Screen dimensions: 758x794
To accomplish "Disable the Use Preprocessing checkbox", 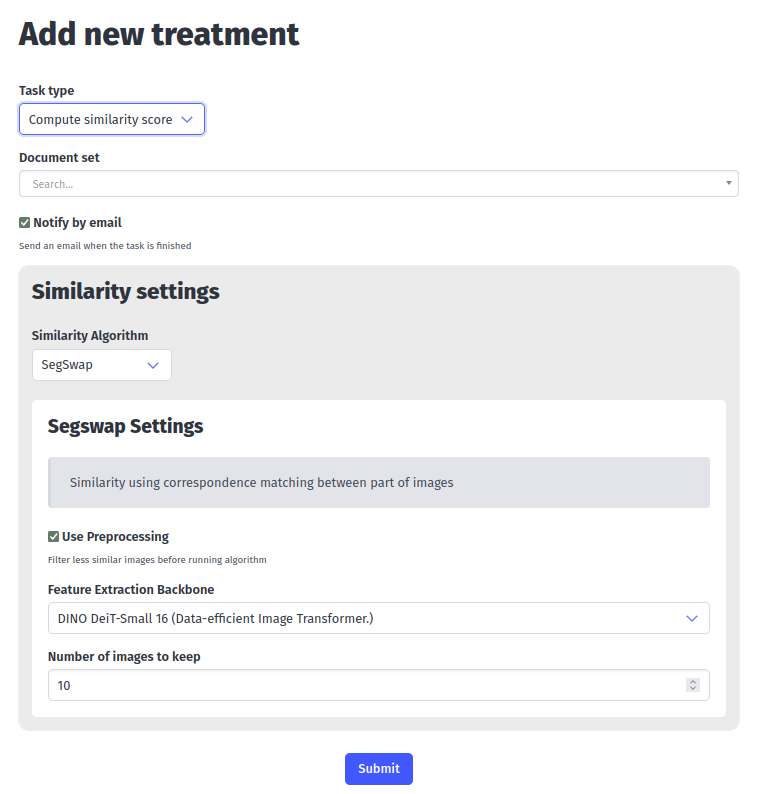I will point(54,537).
